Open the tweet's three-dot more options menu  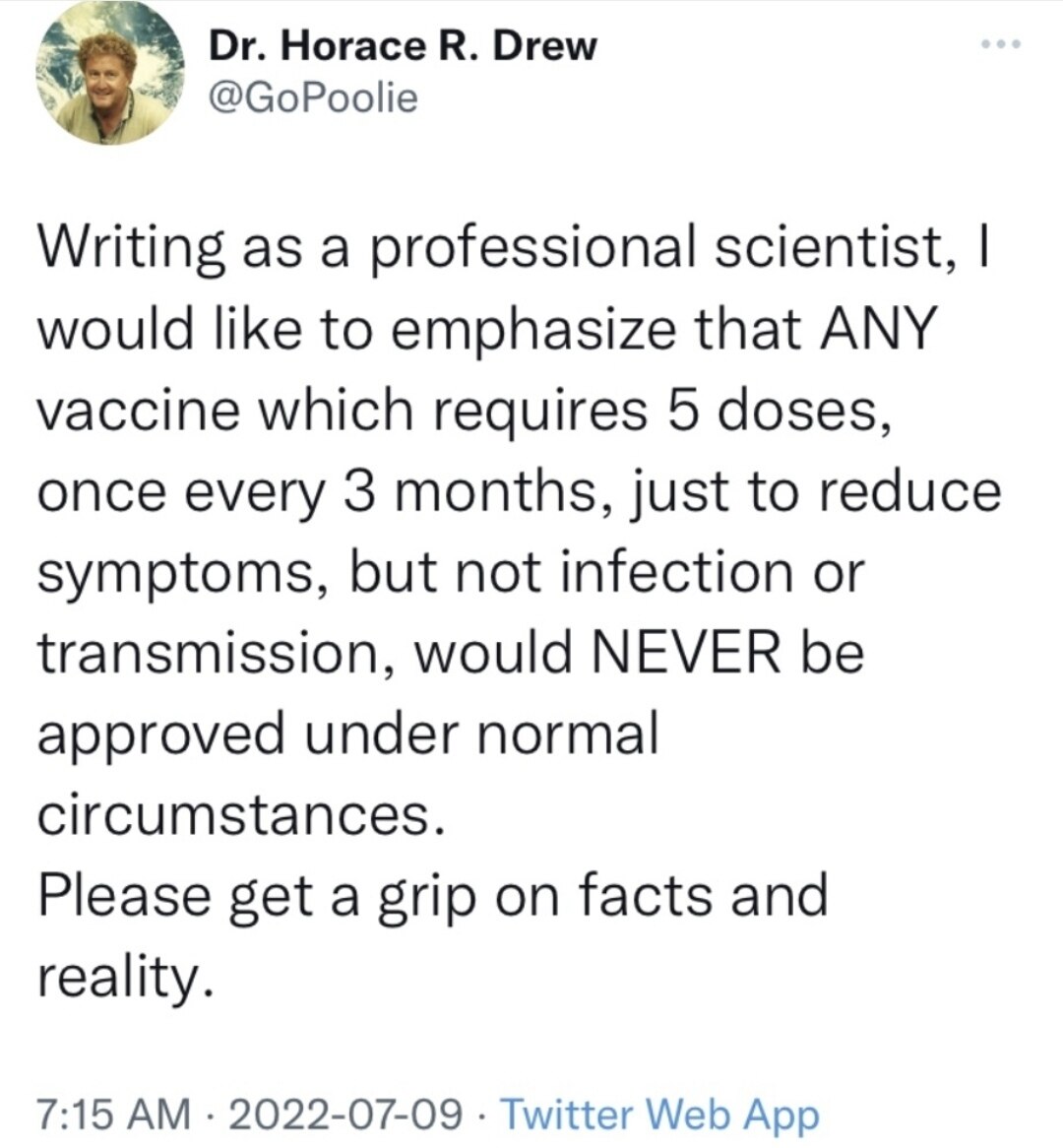coord(1006,44)
